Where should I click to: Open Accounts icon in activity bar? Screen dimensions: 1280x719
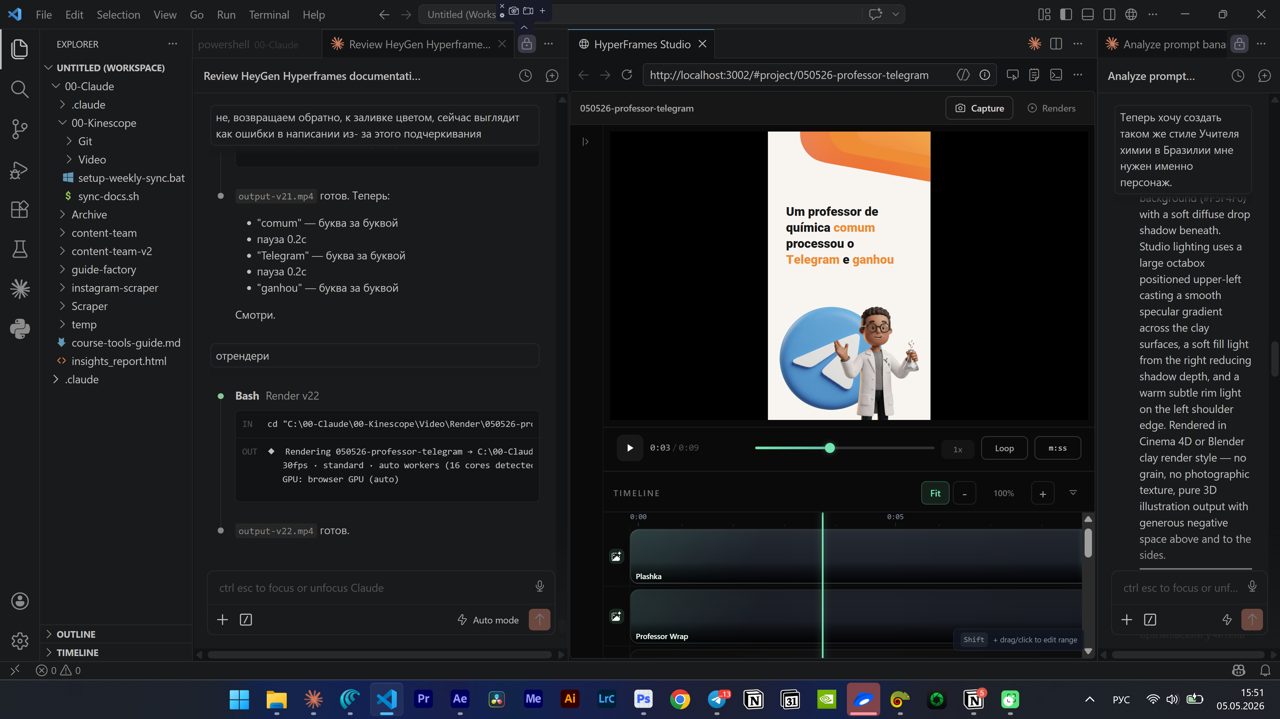(x=19, y=601)
